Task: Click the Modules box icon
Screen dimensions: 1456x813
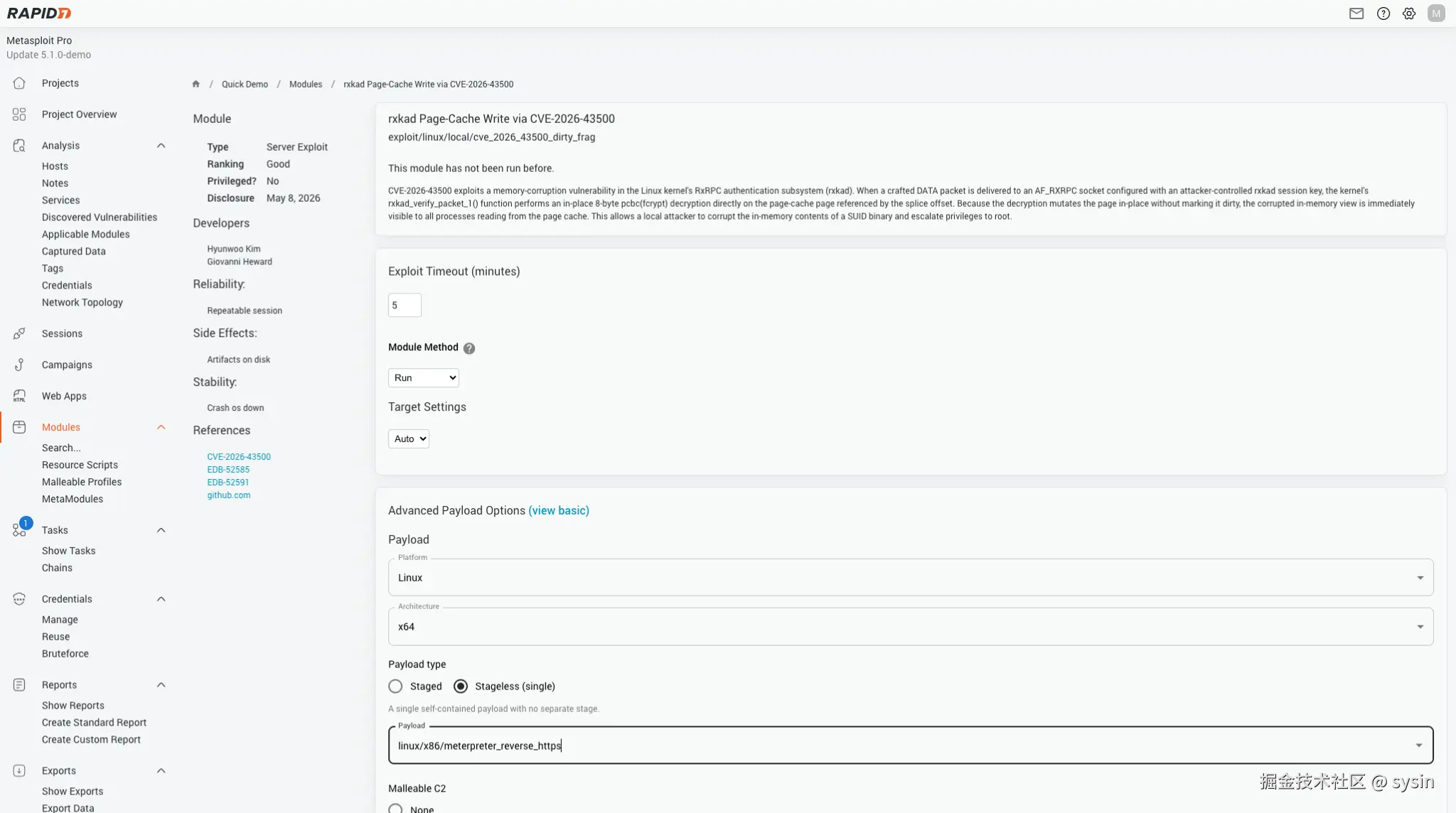Action: (19, 427)
